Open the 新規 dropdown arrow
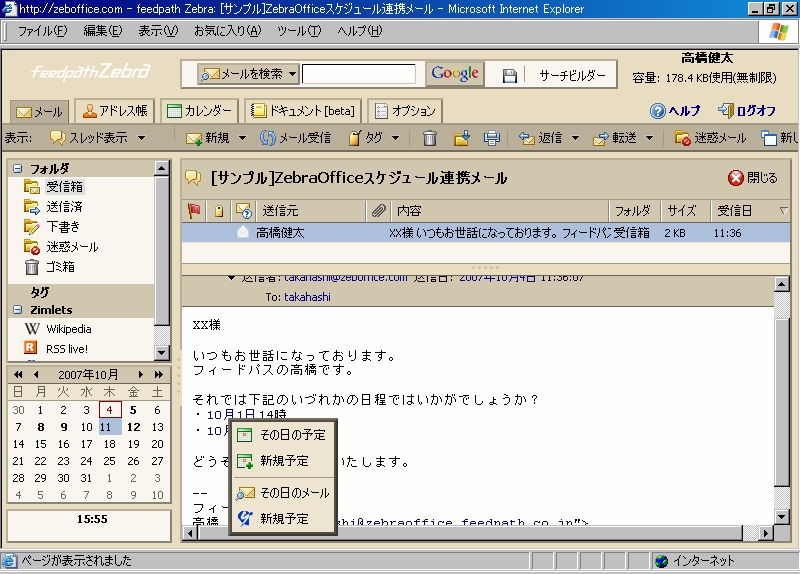Viewport: 800px width, 574px height. pyautogui.click(x=243, y=138)
